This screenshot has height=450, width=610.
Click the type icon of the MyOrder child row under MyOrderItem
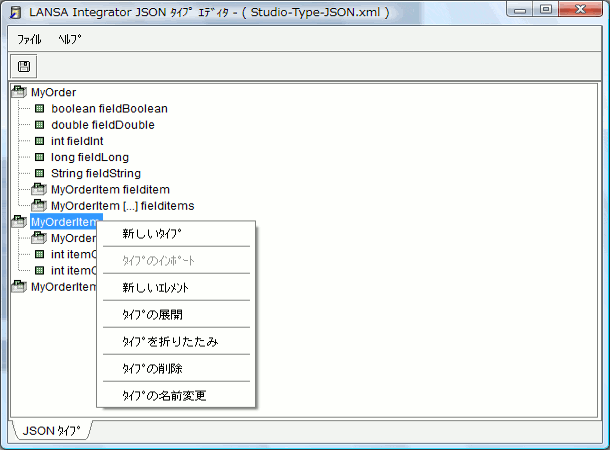39,238
